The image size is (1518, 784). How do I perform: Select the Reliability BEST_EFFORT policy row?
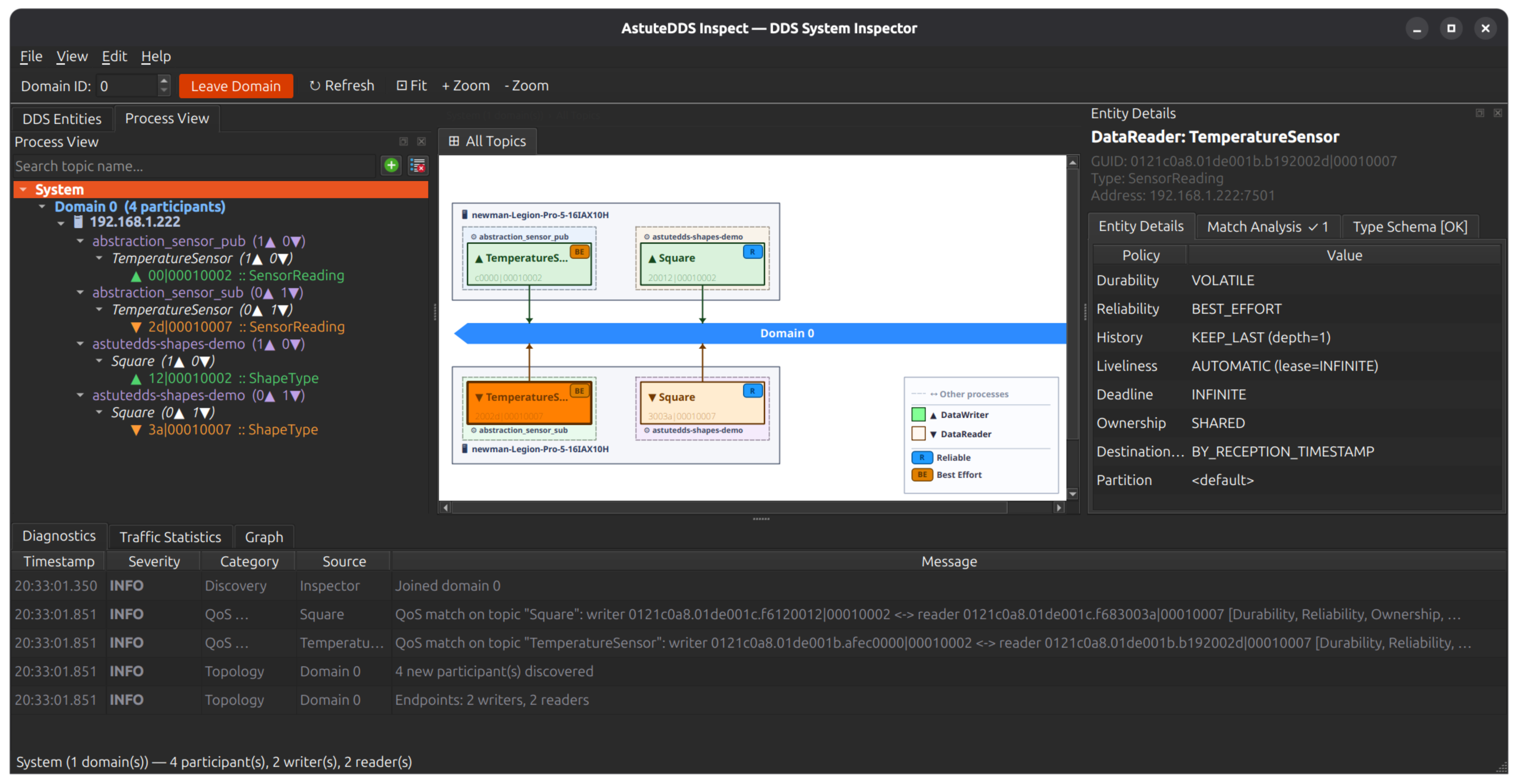(1296, 309)
